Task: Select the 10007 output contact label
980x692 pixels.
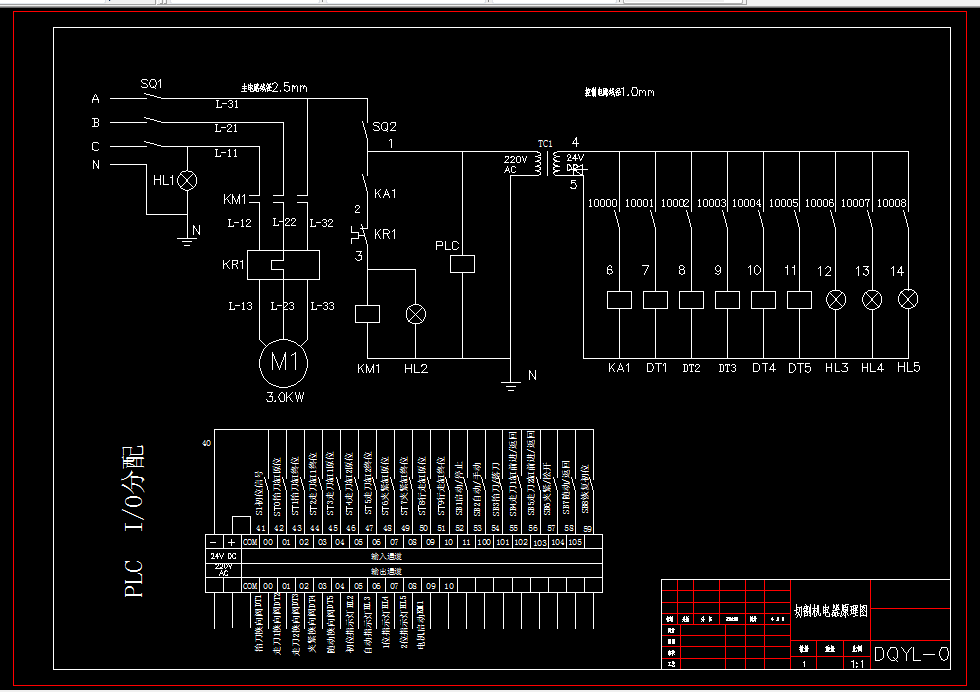Action: (856, 203)
